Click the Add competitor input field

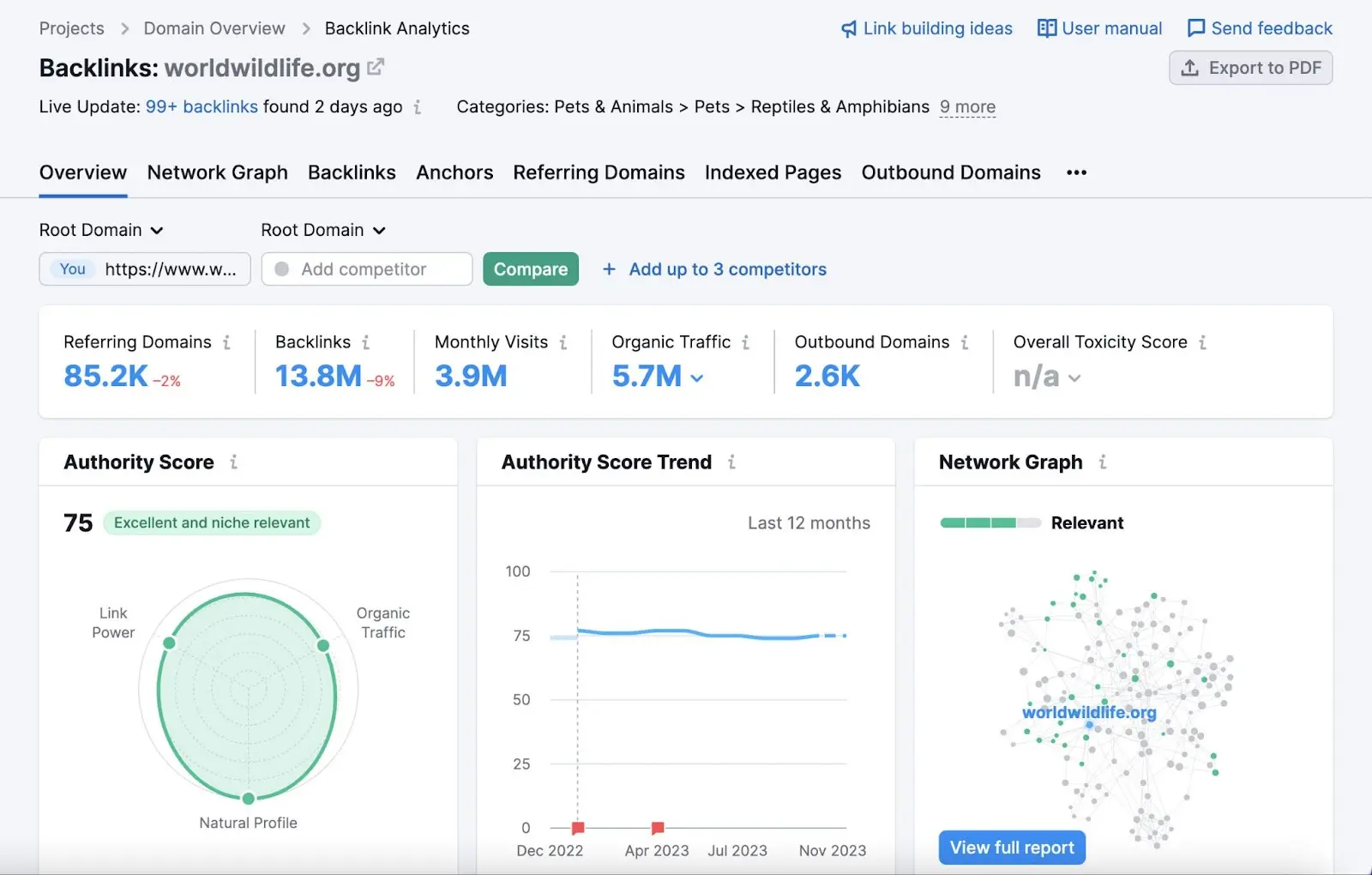tap(367, 269)
